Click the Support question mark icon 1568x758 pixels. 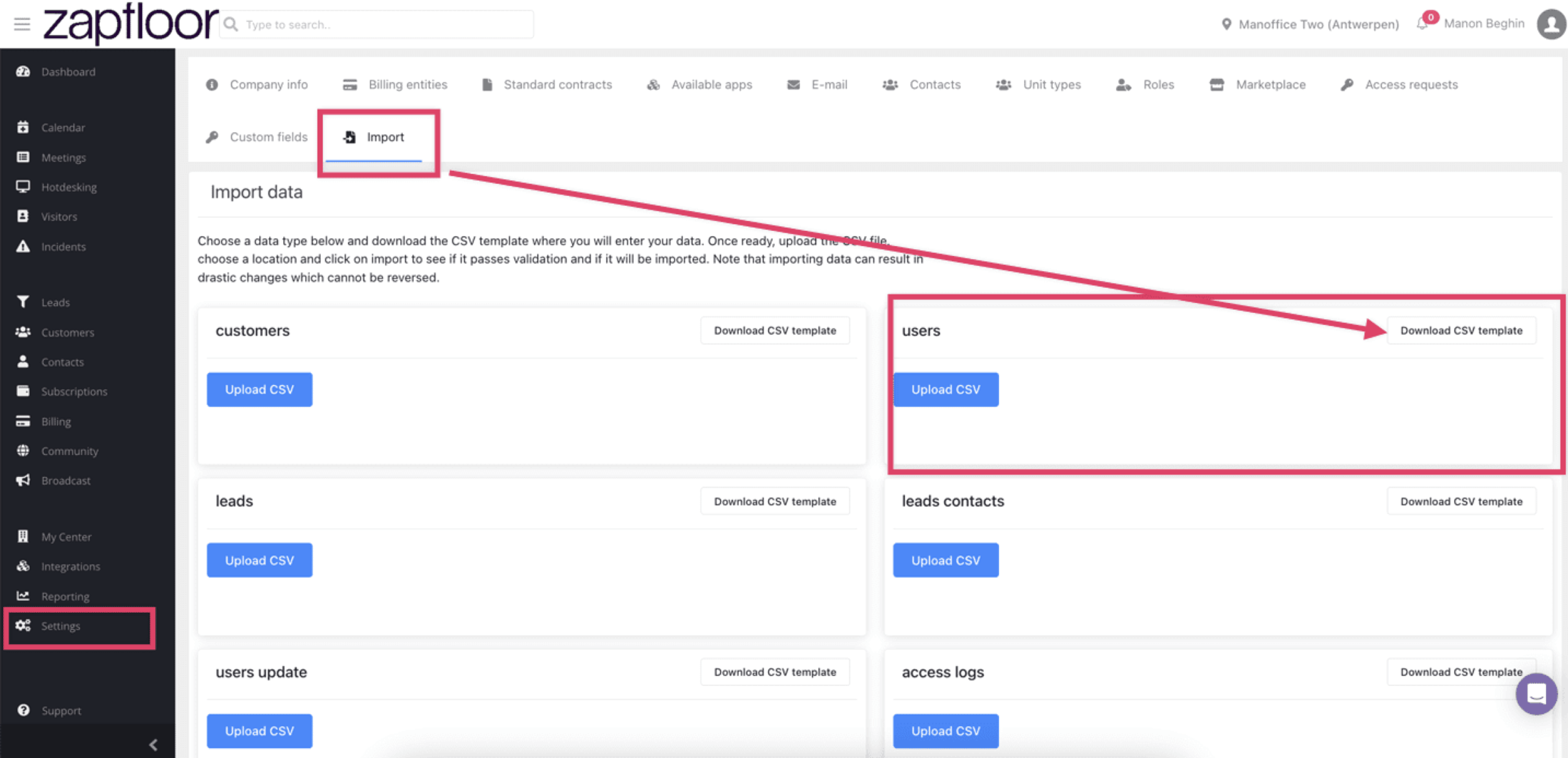coord(24,710)
